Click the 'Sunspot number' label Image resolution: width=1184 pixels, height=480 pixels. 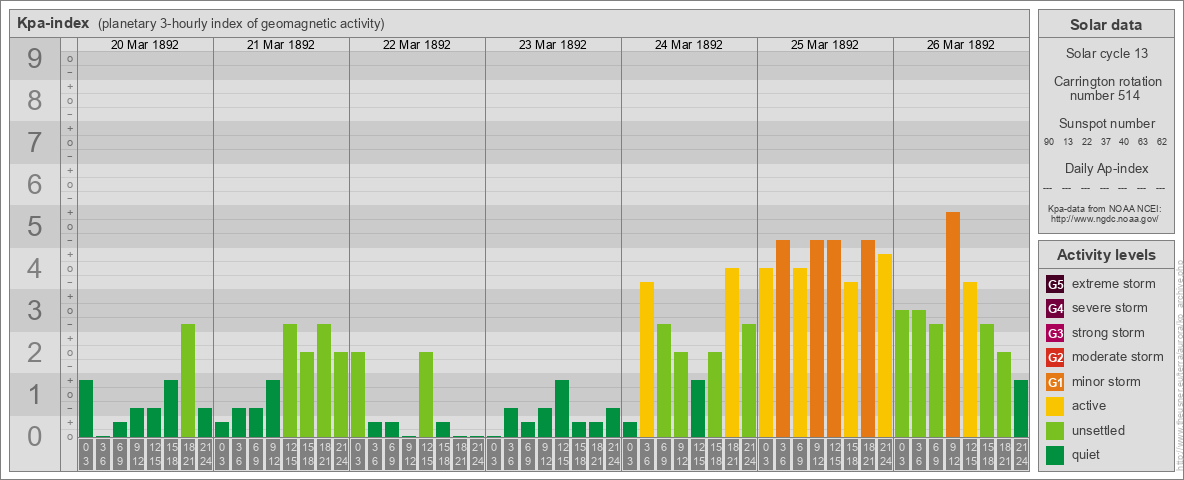click(1105, 123)
